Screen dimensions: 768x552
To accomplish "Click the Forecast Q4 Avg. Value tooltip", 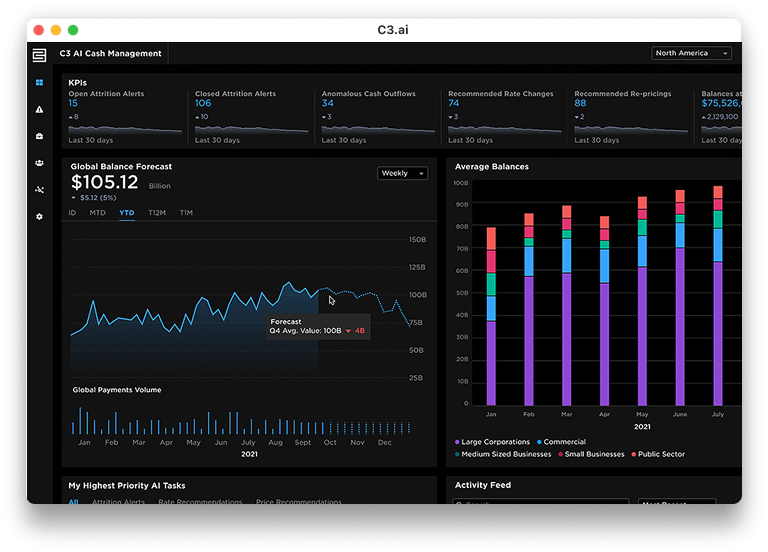I will point(318,326).
